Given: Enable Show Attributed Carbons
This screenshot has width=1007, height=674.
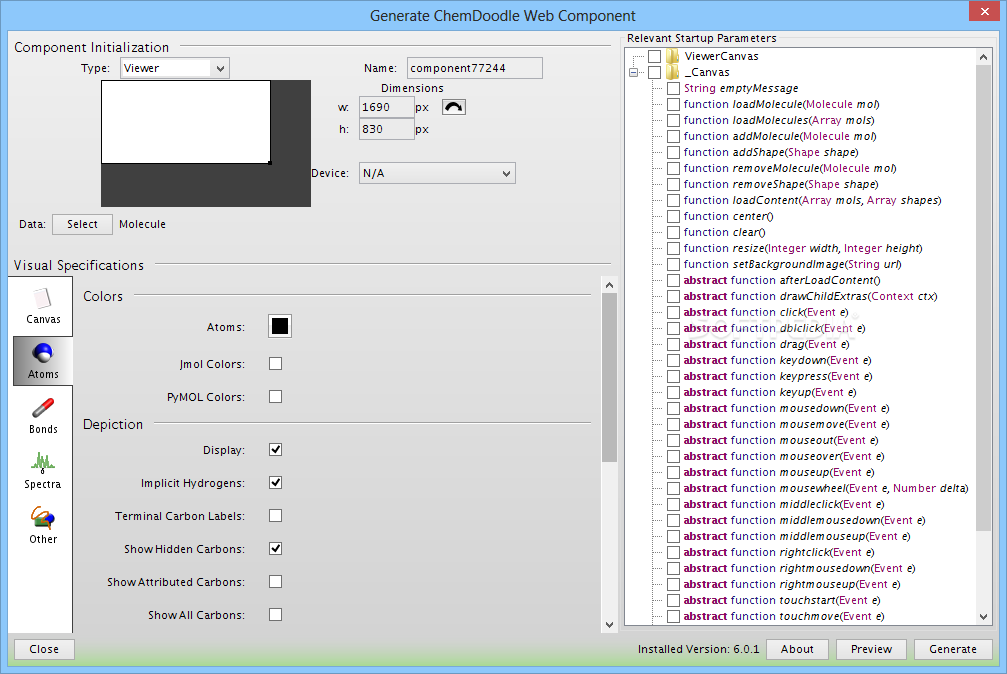Looking at the screenshot, I should (276, 581).
